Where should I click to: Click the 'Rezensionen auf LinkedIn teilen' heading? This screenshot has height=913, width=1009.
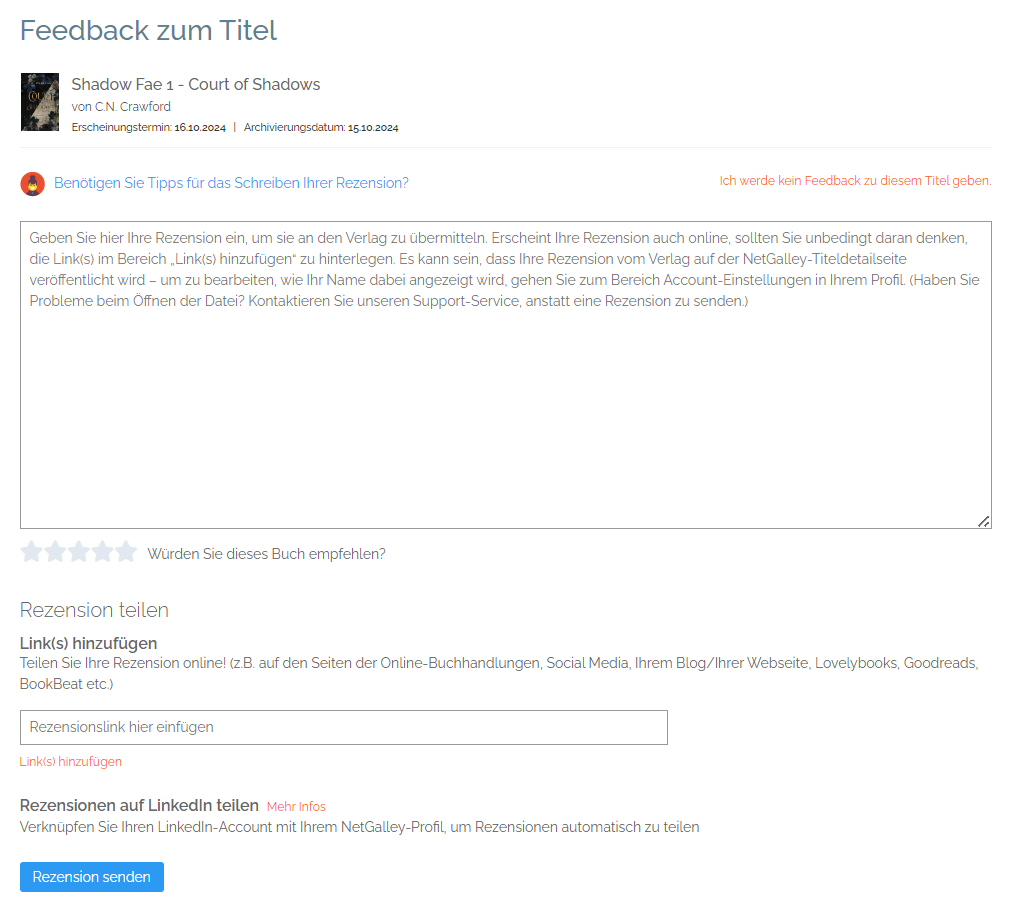139,806
